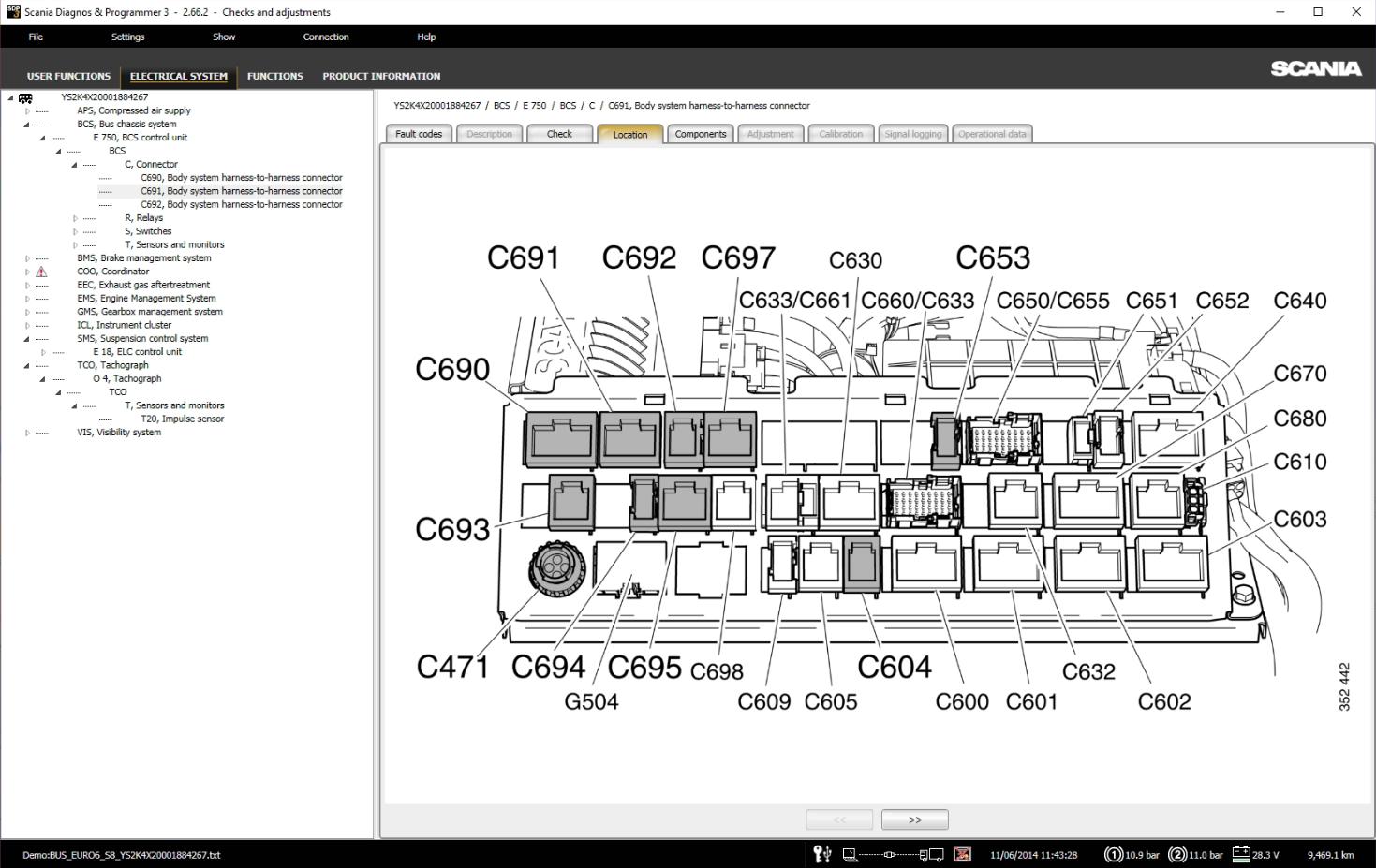Switch to the FUNCTIONS section
Screen dimensions: 1376x868
275,77
